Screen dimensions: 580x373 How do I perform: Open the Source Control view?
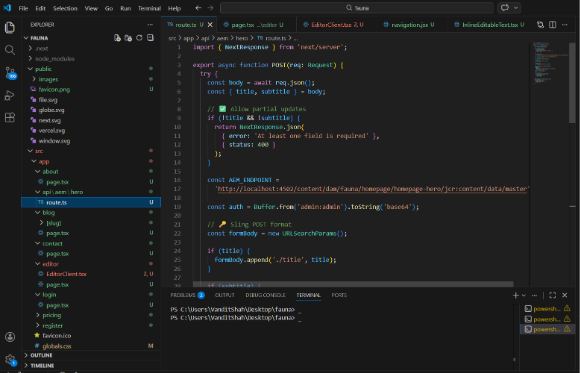10,73
